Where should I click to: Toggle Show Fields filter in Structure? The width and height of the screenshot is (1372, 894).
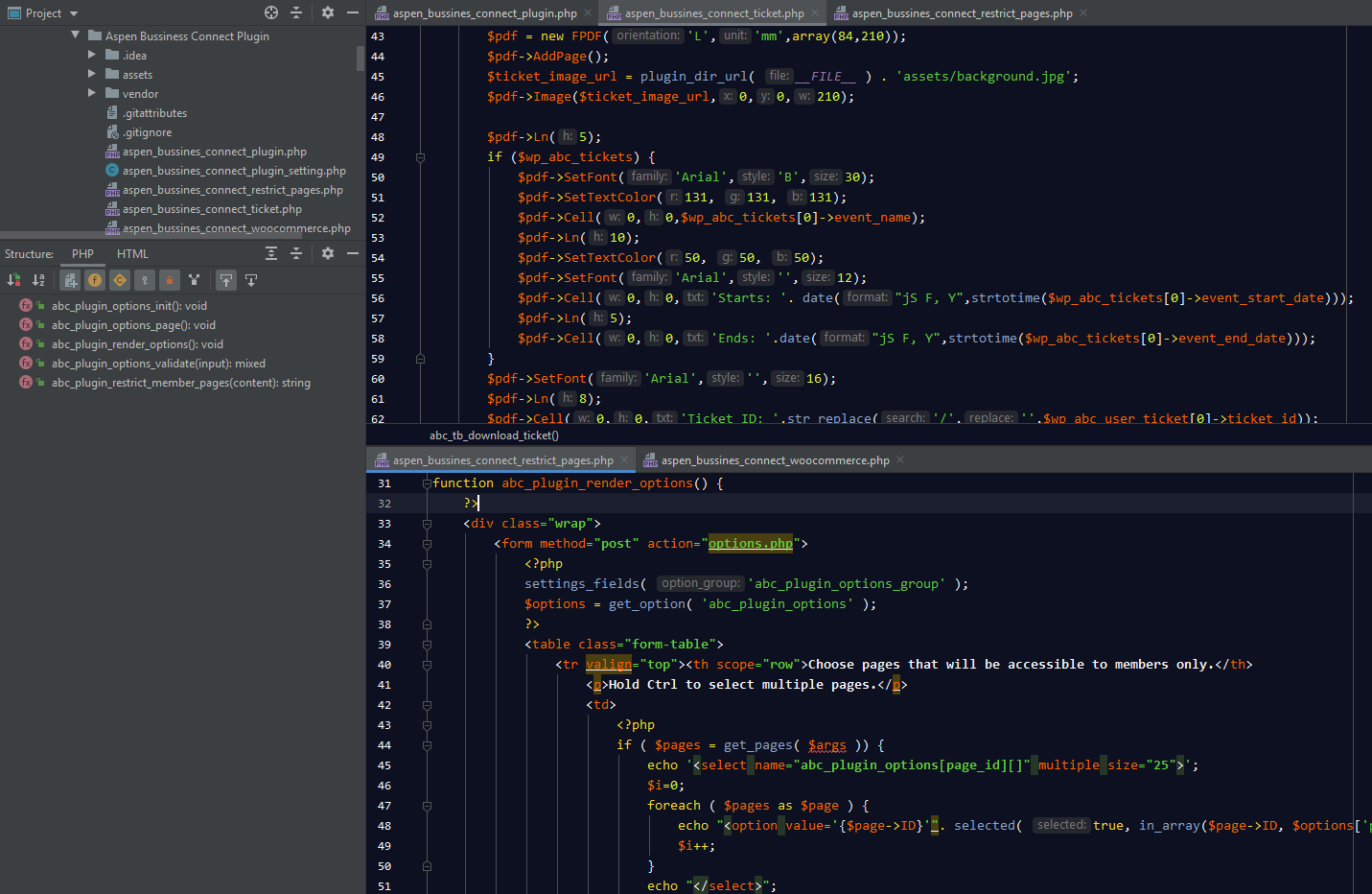point(95,280)
